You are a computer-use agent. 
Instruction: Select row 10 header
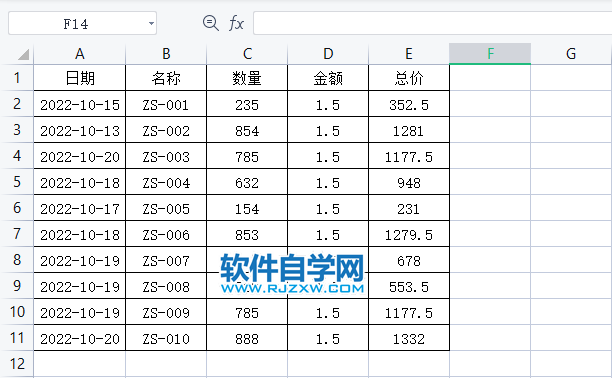coord(17,312)
